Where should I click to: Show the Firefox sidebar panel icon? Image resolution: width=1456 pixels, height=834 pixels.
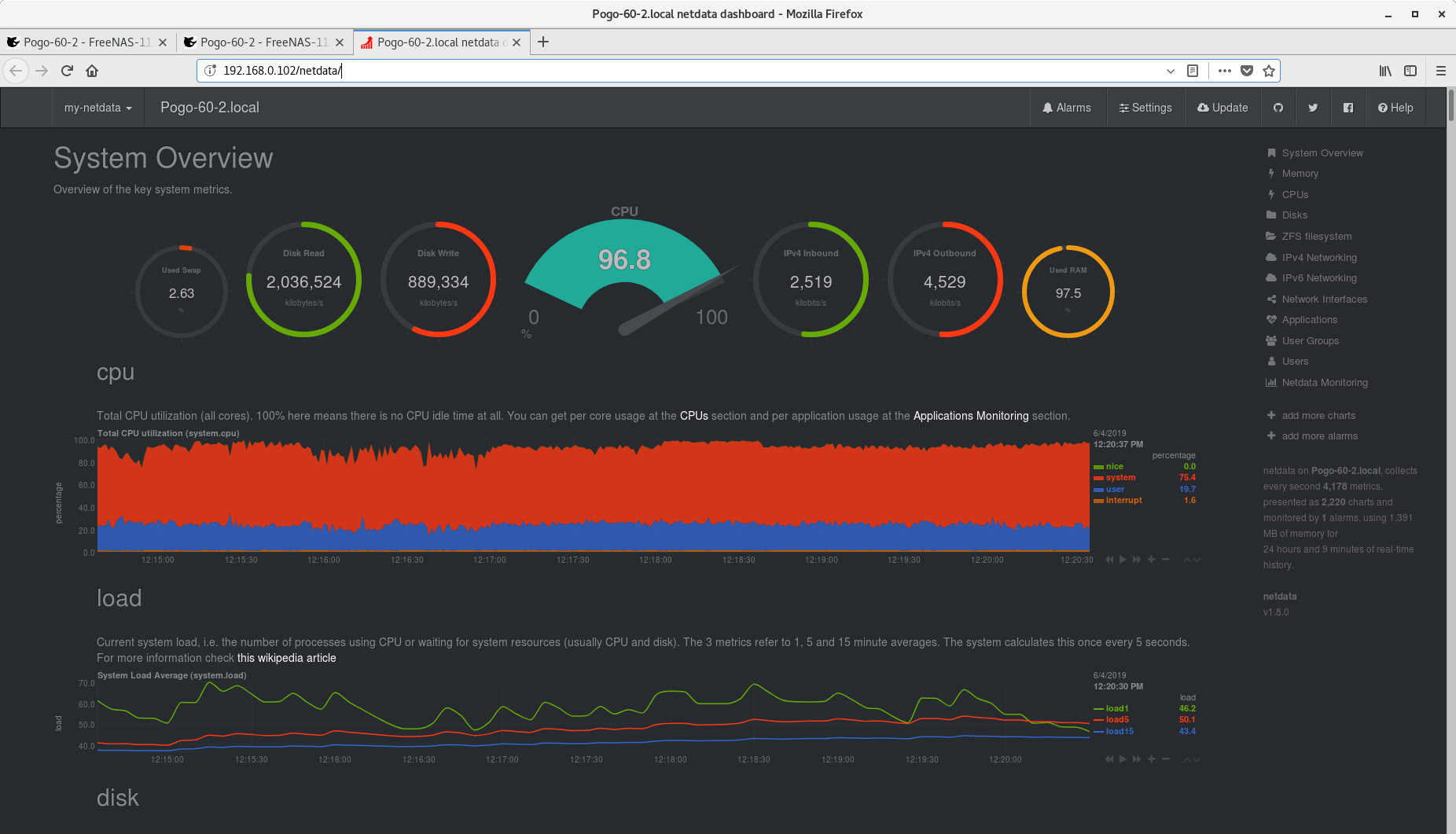1410,71
